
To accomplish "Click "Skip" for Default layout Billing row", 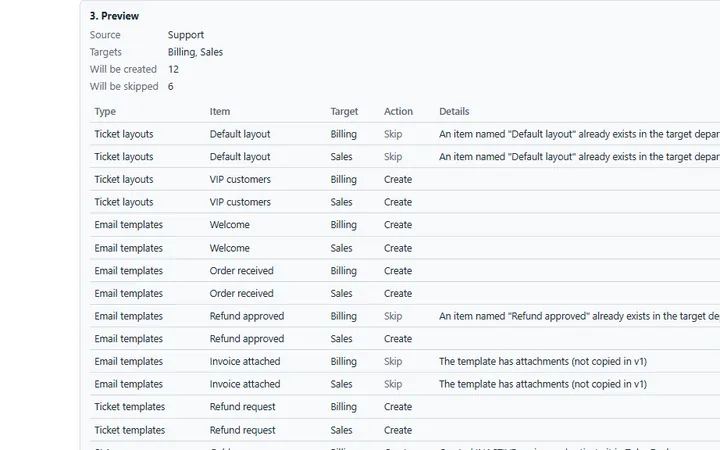I will [393, 134].
